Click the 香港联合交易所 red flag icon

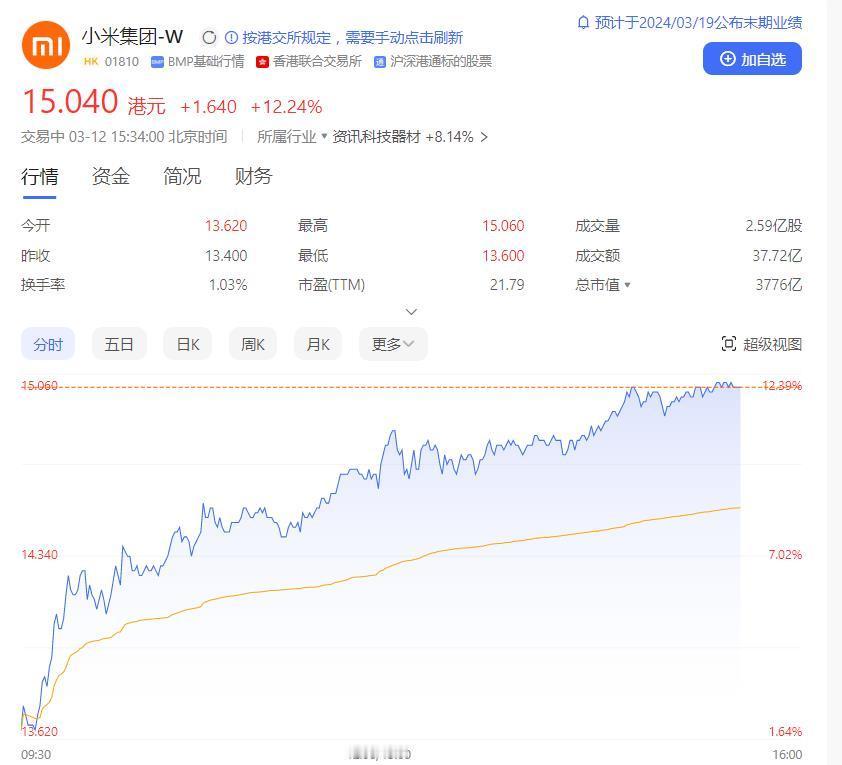[262, 62]
